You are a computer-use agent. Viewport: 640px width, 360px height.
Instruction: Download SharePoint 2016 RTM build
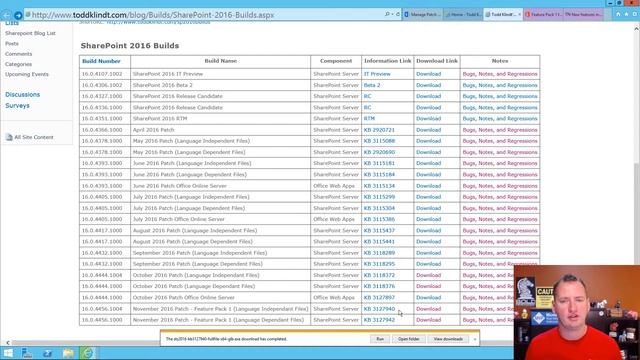tap(429, 119)
